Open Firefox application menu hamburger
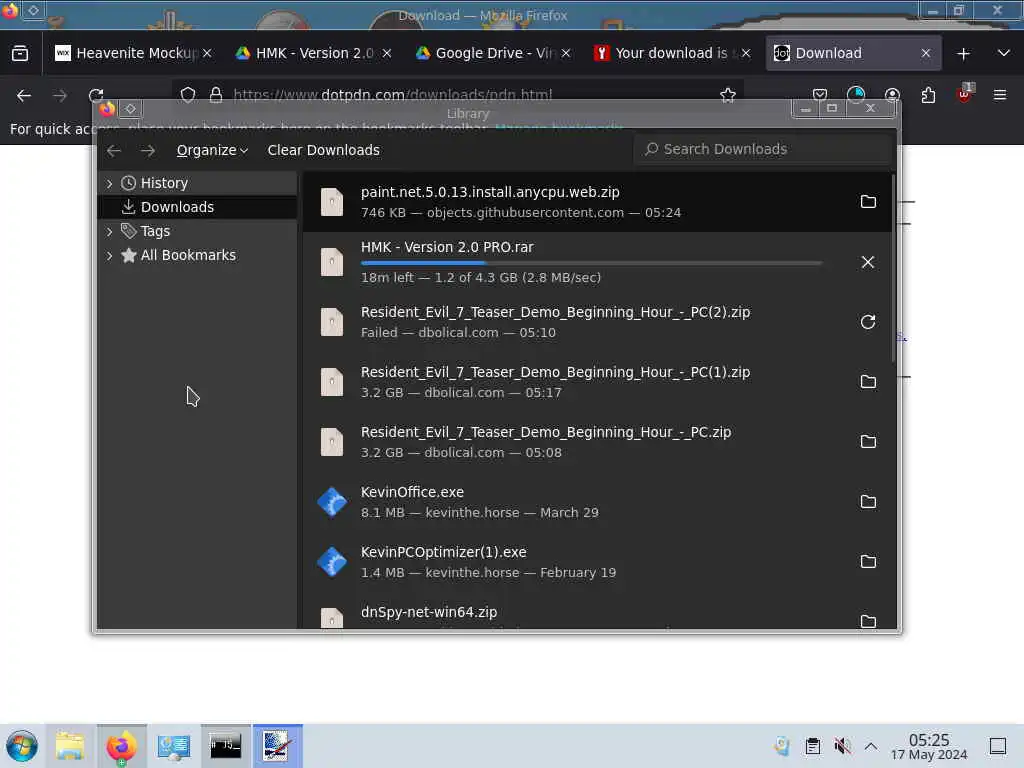 [1000, 95]
